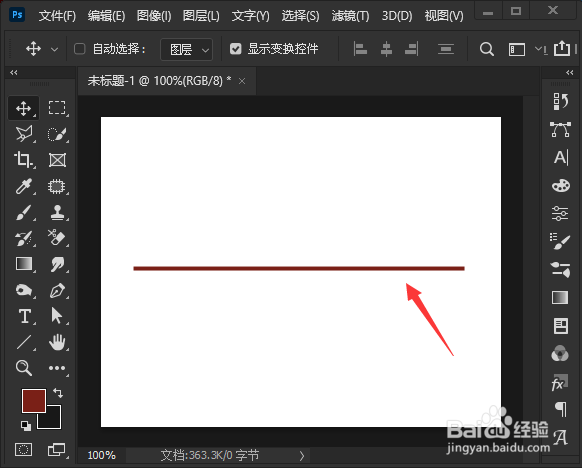Image resolution: width=582 pixels, height=468 pixels.
Task: Close the 未标题-1 document tab
Action: tap(242, 81)
